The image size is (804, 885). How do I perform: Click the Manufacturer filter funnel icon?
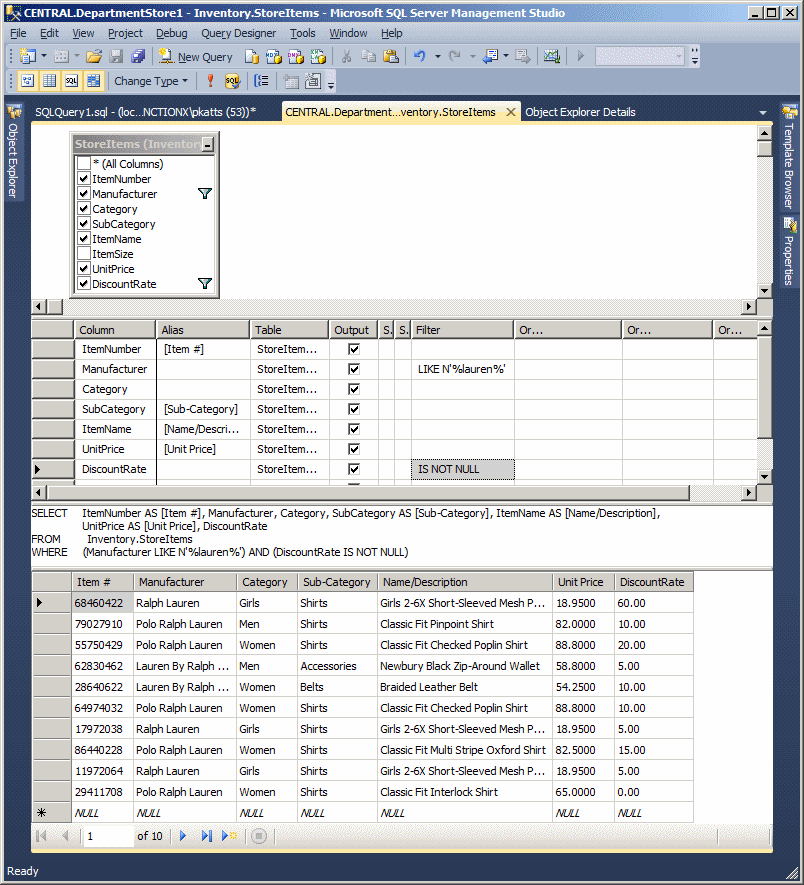point(205,194)
